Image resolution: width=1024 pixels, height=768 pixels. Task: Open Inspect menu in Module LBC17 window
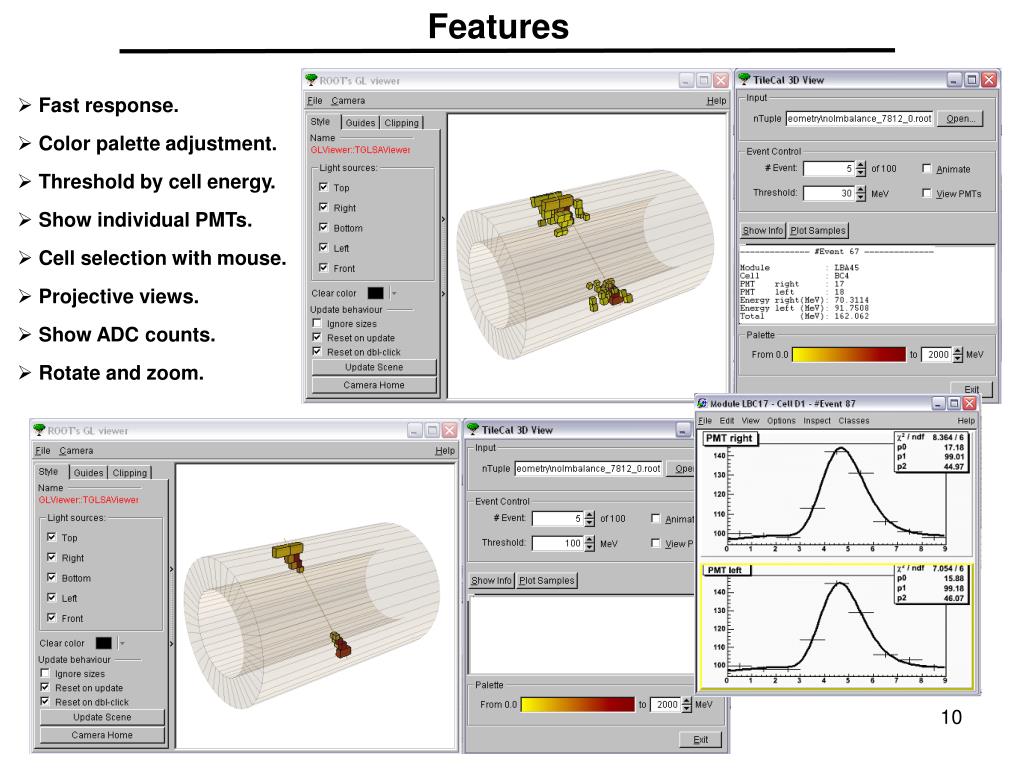pyautogui.click(x=817, y=421)
